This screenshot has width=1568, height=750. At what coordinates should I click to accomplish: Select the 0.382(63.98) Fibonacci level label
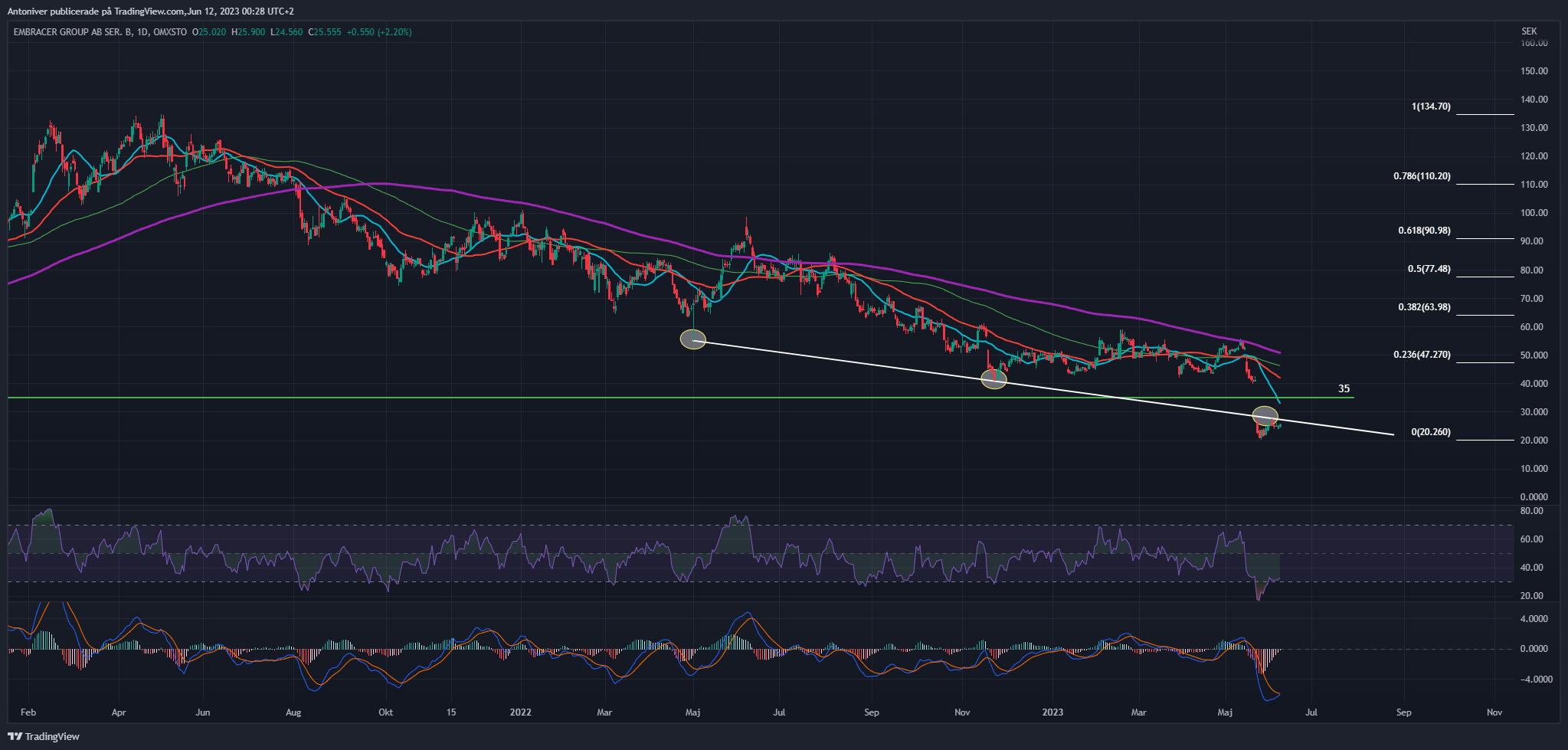1423,307
